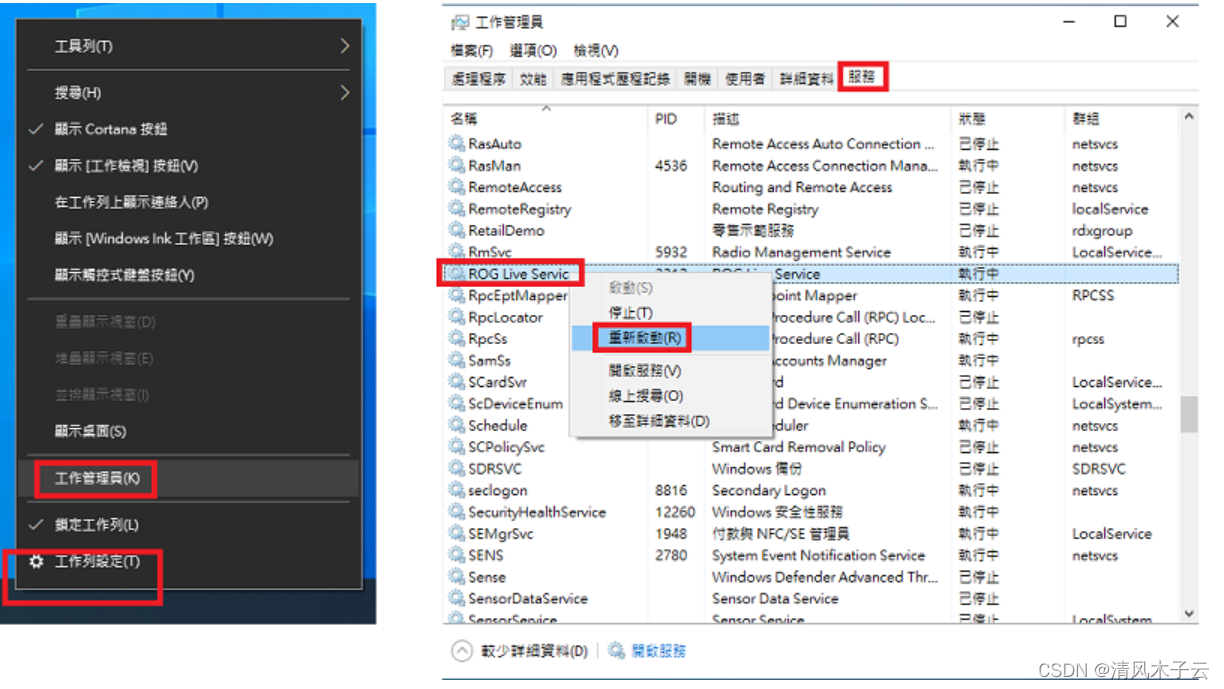Click the Open Services link at bottom
The image size is (1224, 689).
coord(659,651)
